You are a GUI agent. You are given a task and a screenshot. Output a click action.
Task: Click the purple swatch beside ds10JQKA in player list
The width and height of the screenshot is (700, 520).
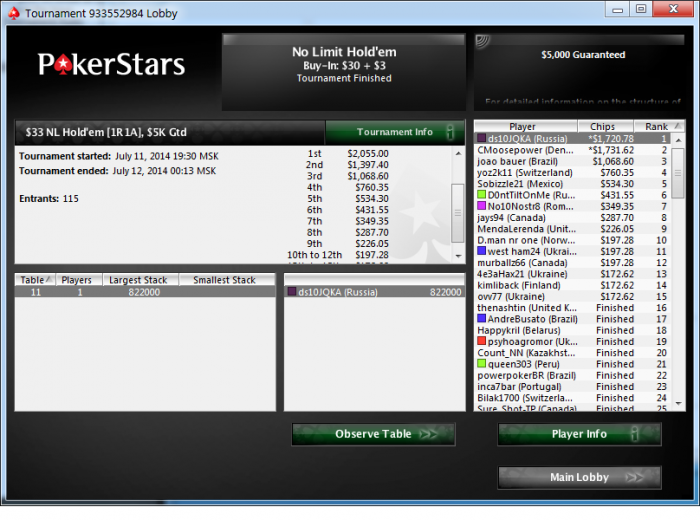[482, 138]
